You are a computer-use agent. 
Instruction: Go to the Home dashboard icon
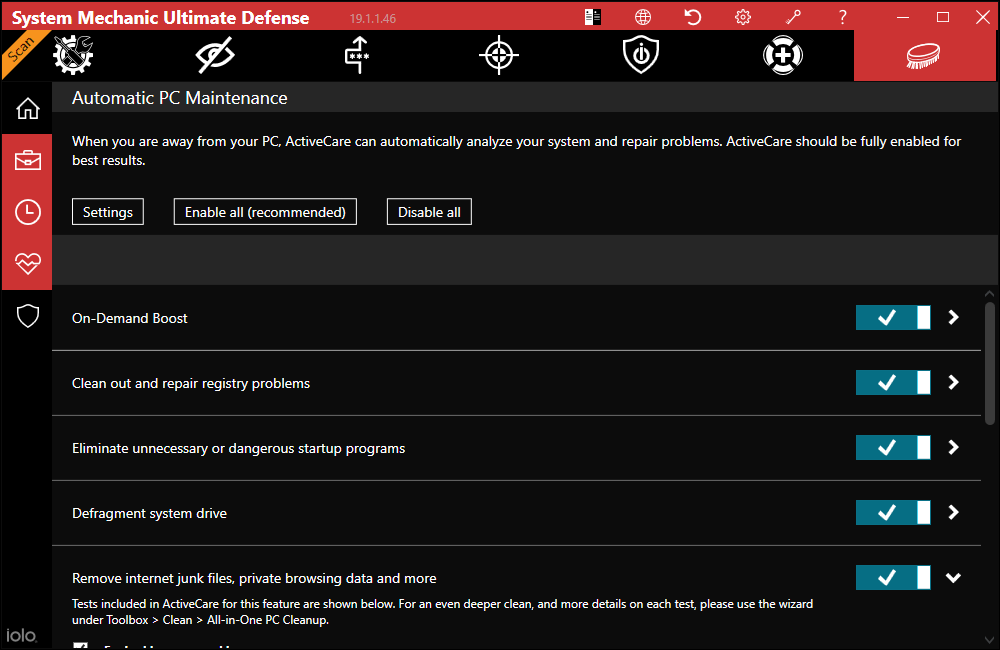[x=27, y=108]
